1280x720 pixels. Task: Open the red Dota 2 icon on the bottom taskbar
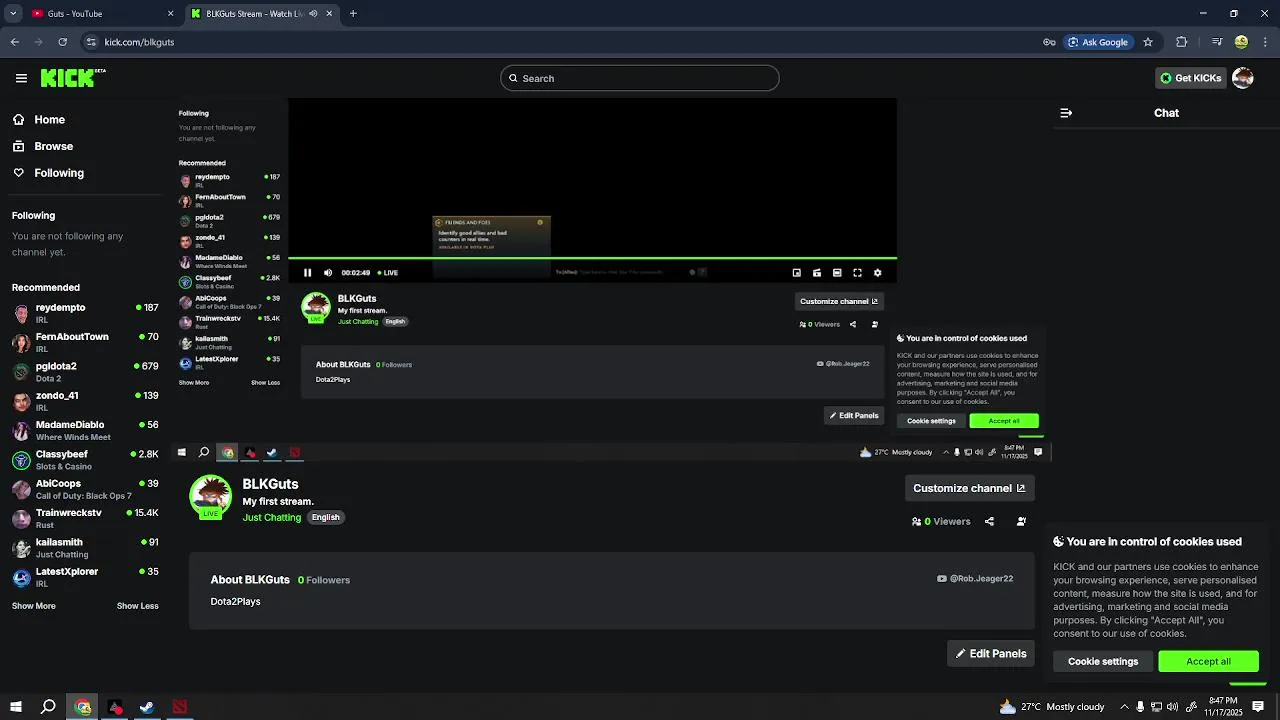coord(179,707)
